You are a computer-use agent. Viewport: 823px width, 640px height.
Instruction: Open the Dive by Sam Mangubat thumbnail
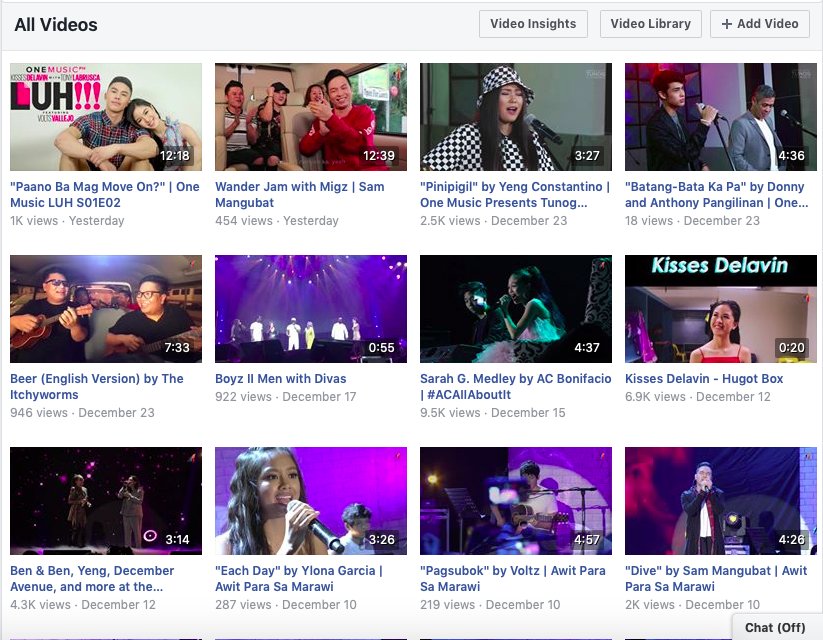[721, 501]
